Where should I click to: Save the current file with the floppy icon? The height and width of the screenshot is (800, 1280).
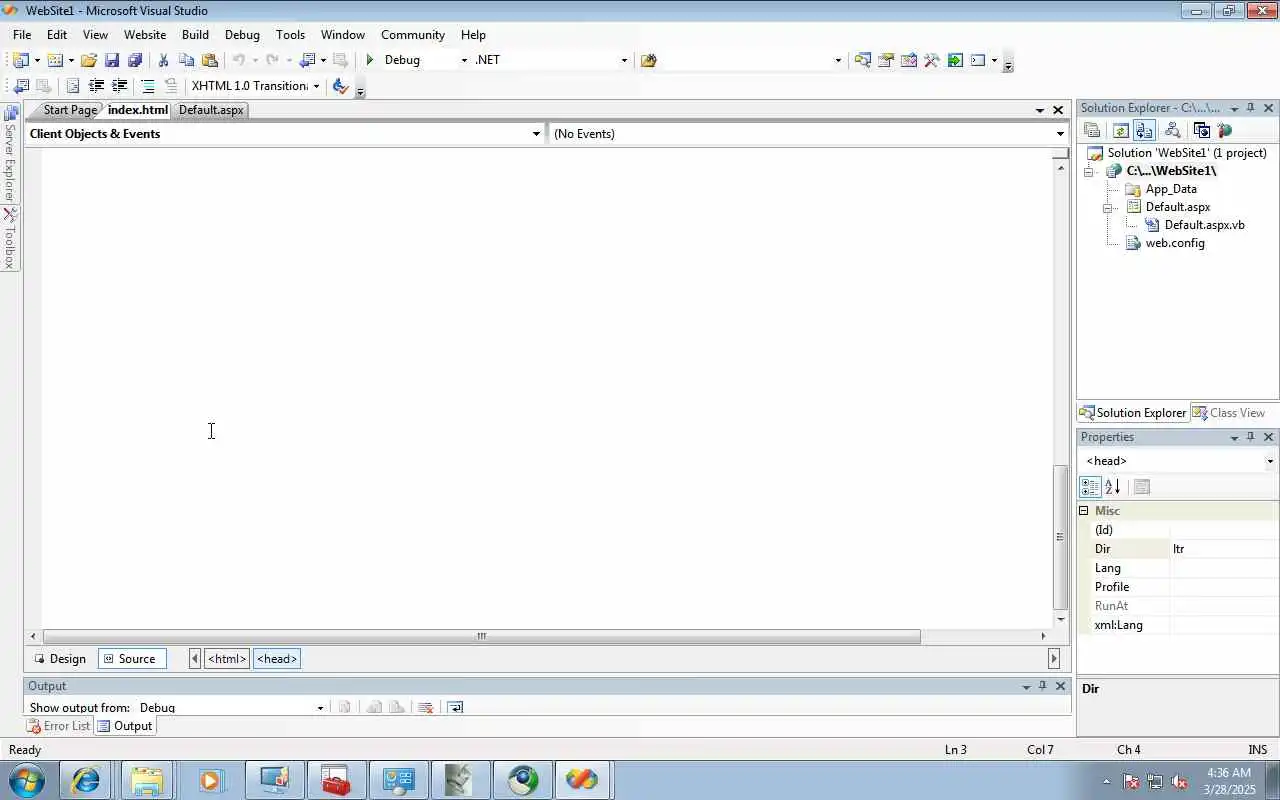pyautogui.click(x=112, y=60)
